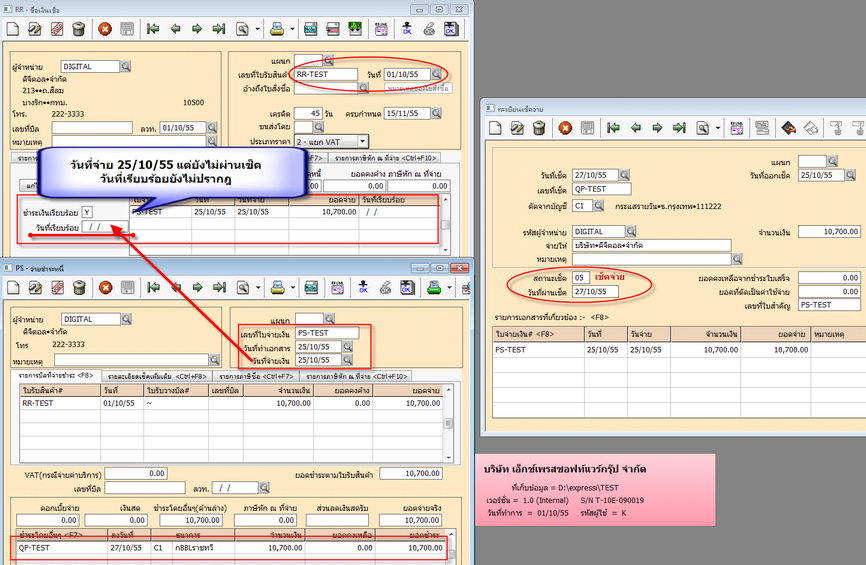Click the edit pencil icon in cheque register toolbar
This screenshot has height=565, width=866.
(x=517, y=127)
